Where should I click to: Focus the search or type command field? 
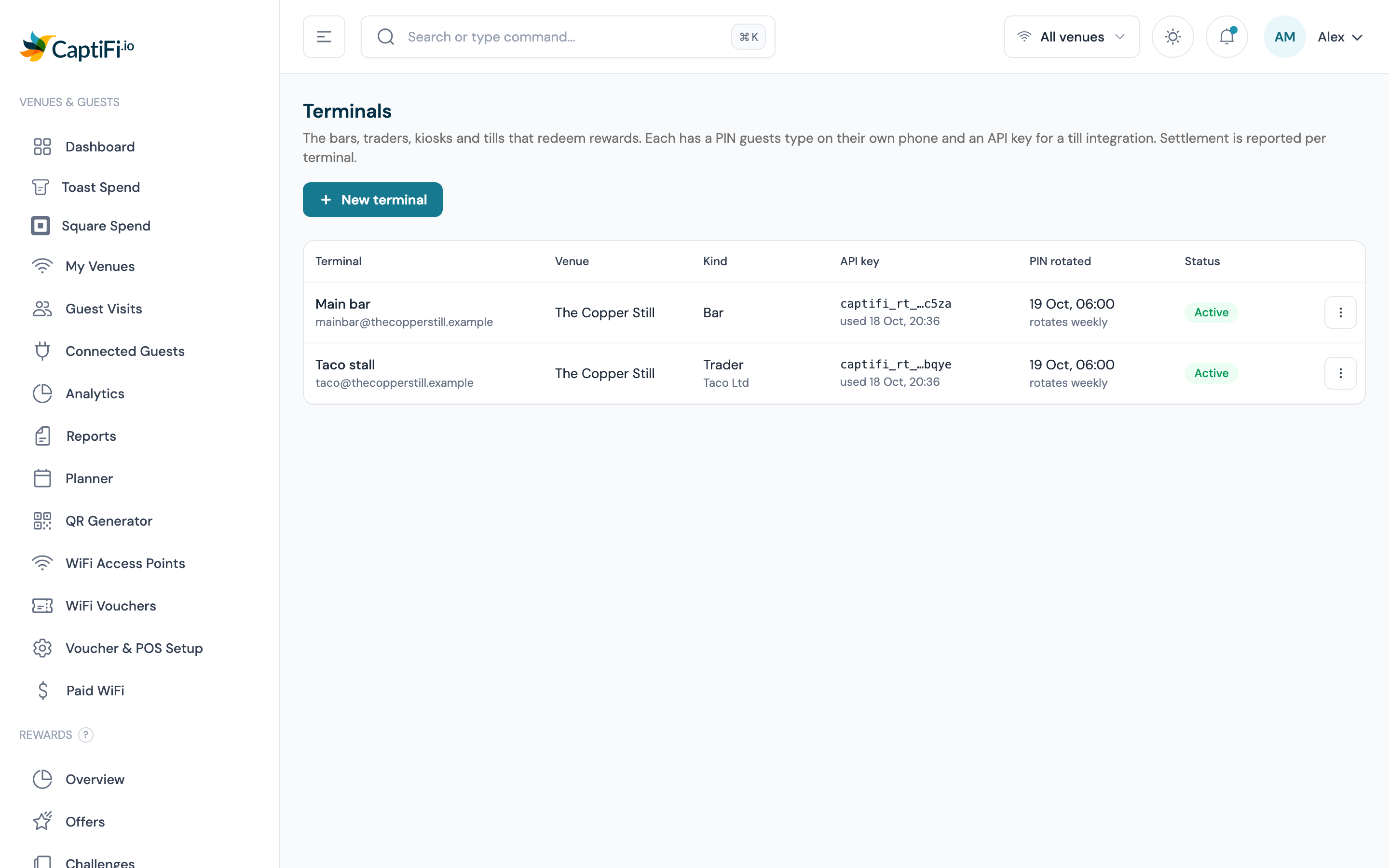pyautogui.click(x=568, y=37)
